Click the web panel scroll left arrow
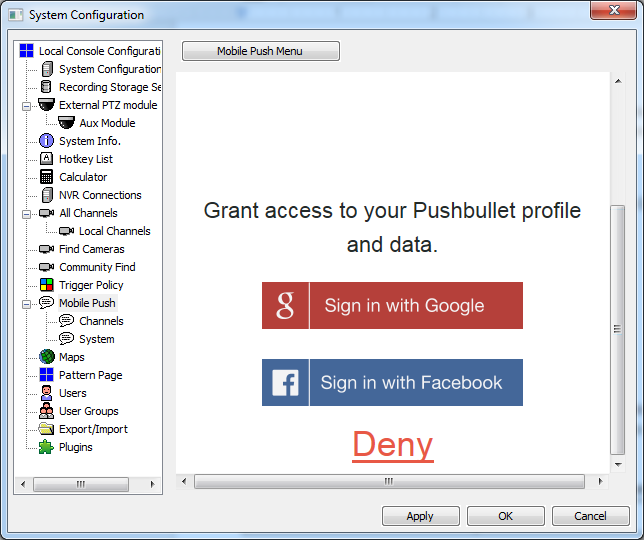 coord(184,481)
